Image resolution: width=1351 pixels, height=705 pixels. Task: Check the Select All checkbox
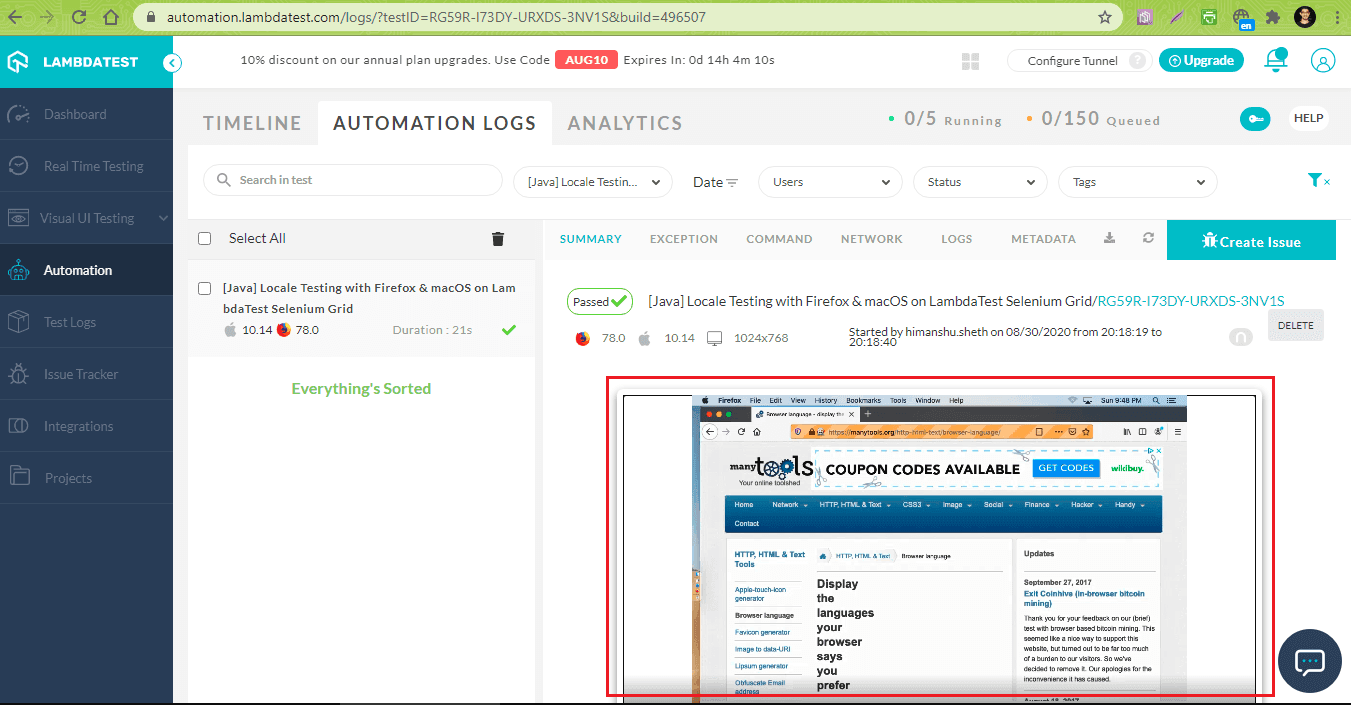coord(204,239)
